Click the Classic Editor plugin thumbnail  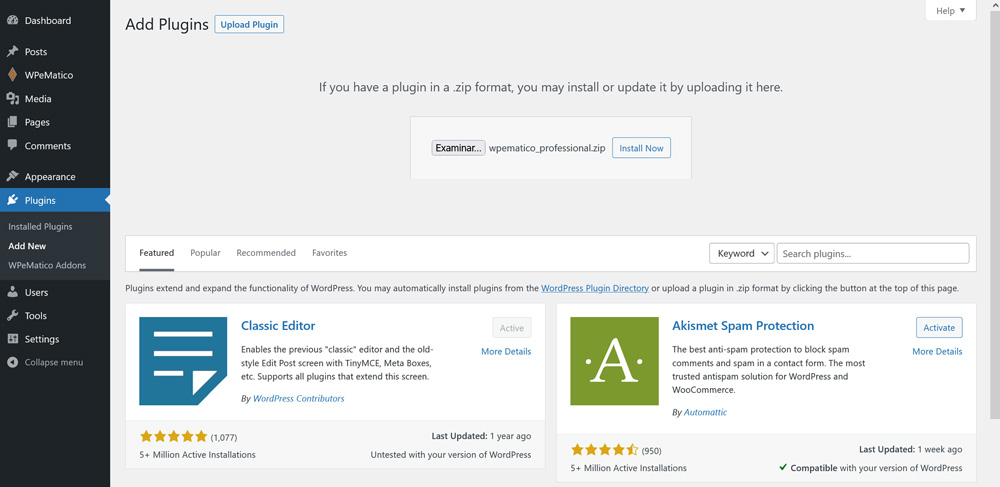coord(183,361)
